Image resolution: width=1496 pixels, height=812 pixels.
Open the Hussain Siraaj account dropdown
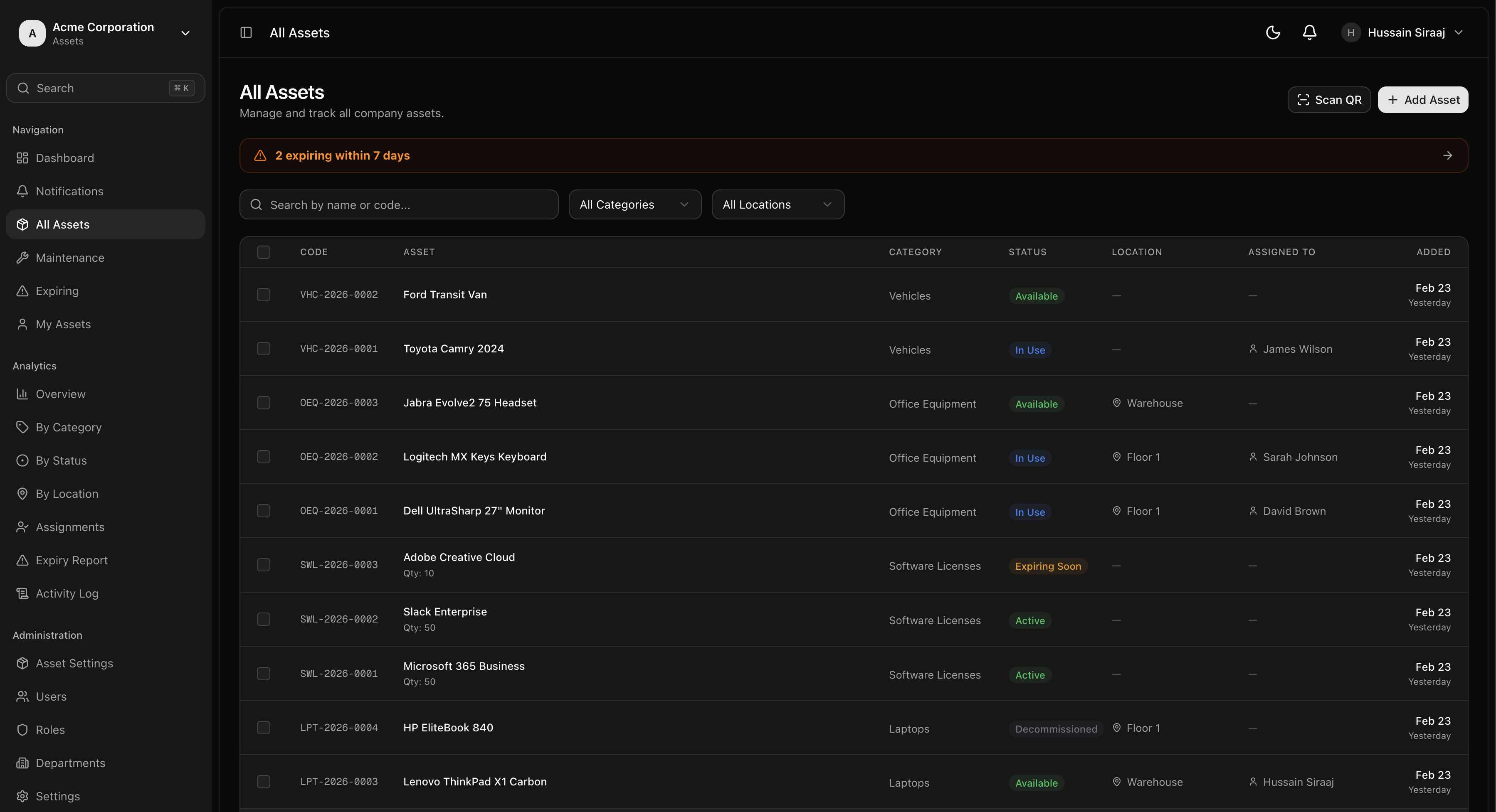pos(1405,32)
